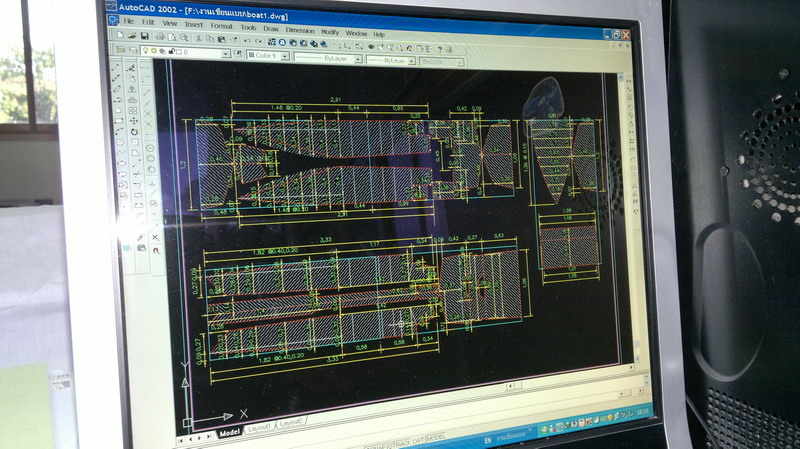Select the Arc draw tool
This screenshot has height=449, width=800.
(118, 132)
